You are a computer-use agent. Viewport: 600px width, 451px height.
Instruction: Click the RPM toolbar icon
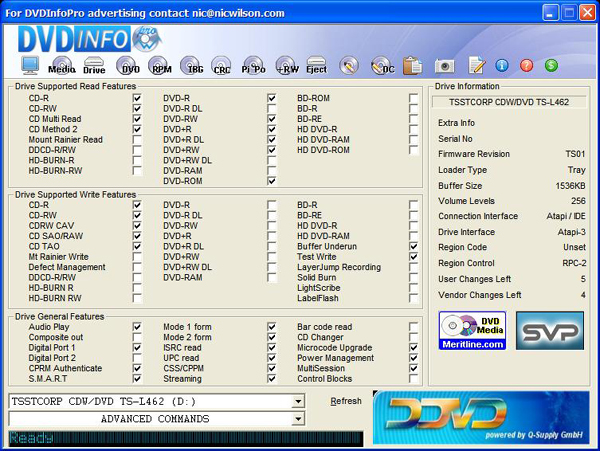pyautogui.click(x=160, y=65)
